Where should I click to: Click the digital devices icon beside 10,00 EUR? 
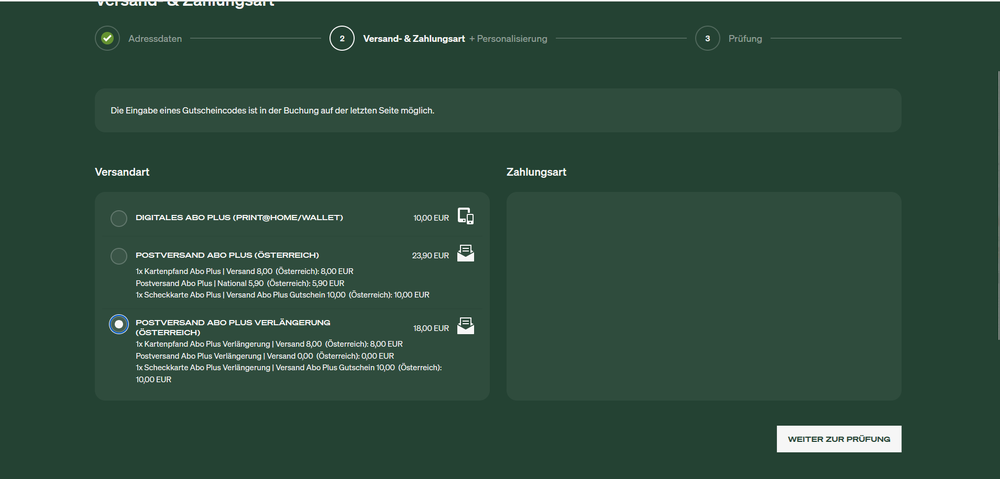coord(466,217)
